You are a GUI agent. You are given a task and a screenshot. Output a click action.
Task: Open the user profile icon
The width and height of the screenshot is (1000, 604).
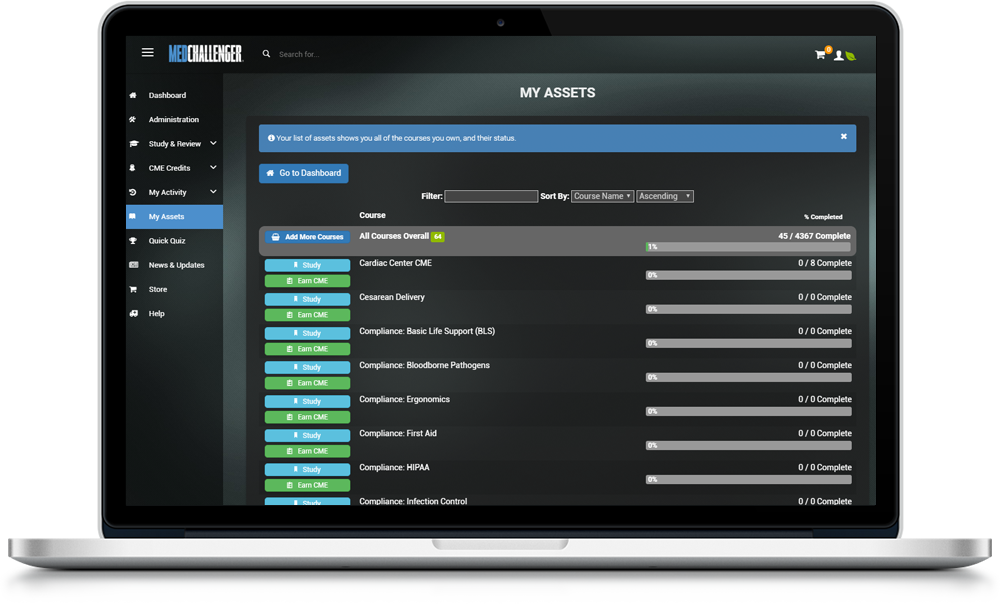tap(839, 55)
